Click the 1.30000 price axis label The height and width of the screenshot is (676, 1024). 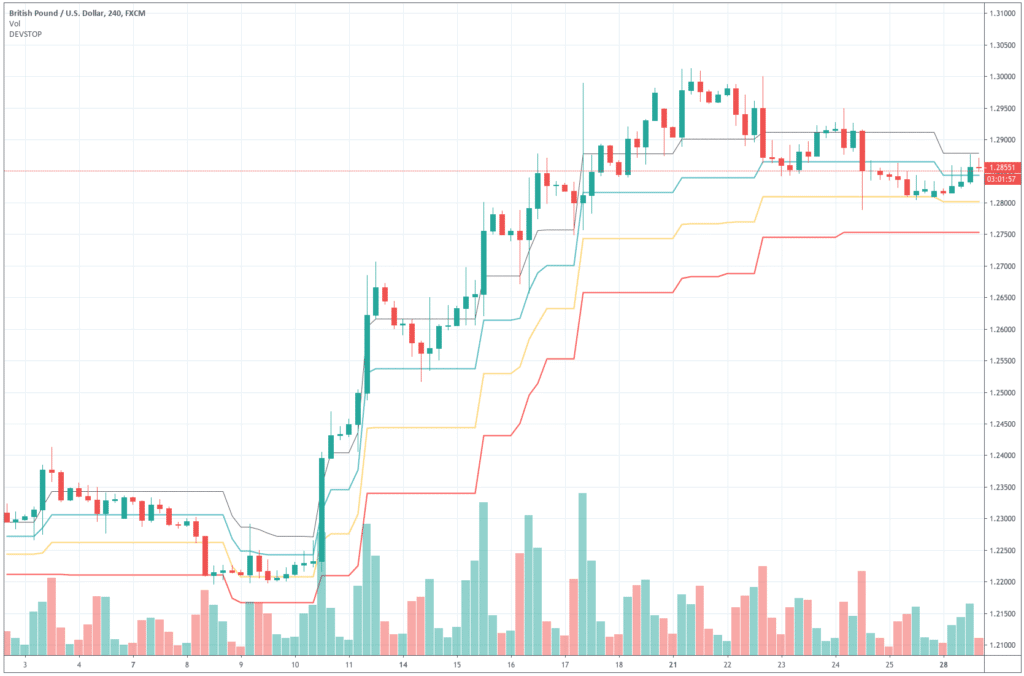click(1002, 76)
